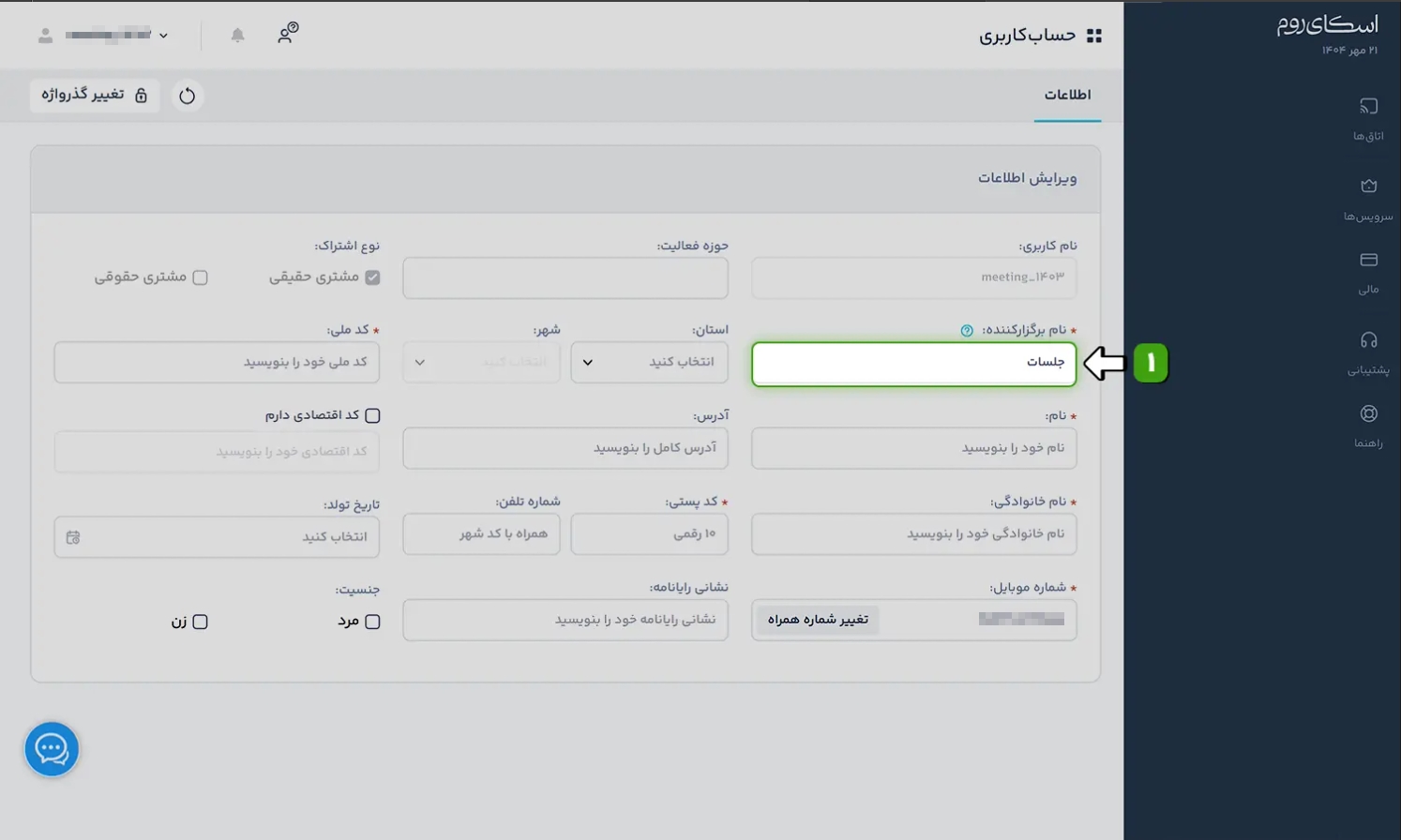Click the کد ملی input field
This screenshot has height=840, width=1401.
217,363
